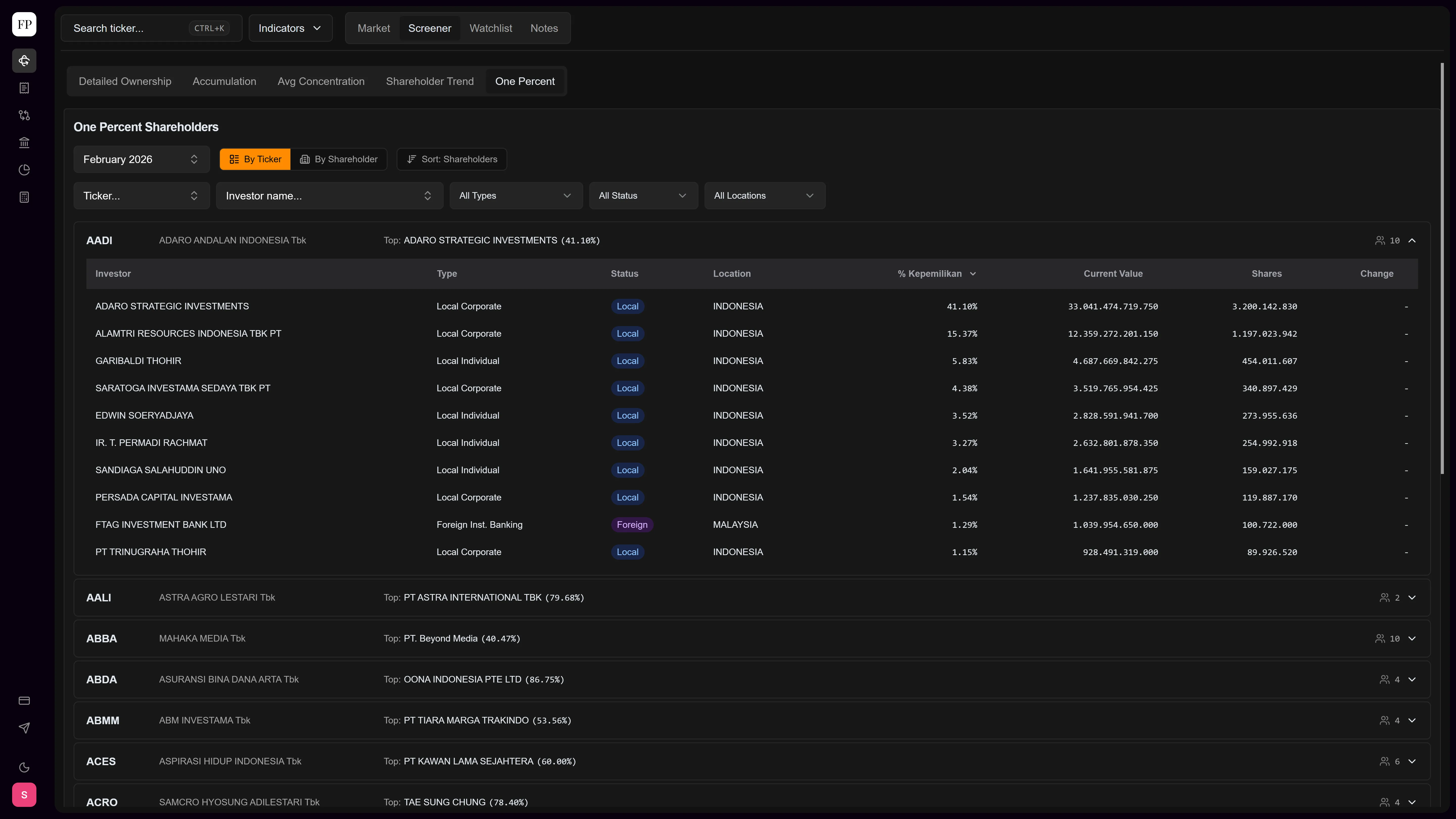Viewport: 1456px width, 819px height.
Task: Switch to the Notes tab
Action: coord(544,28)
